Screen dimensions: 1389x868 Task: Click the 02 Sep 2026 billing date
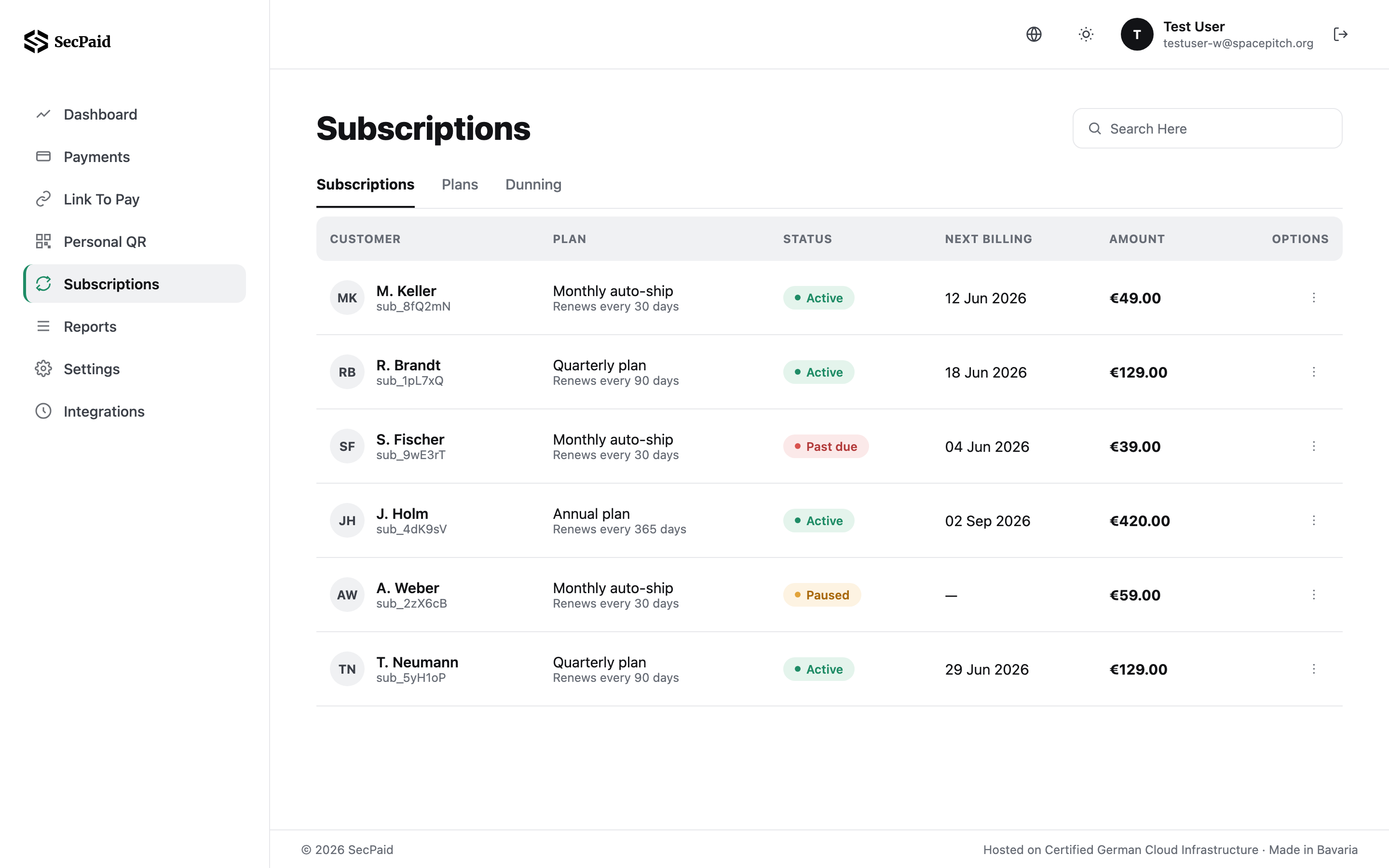(987, 521)
